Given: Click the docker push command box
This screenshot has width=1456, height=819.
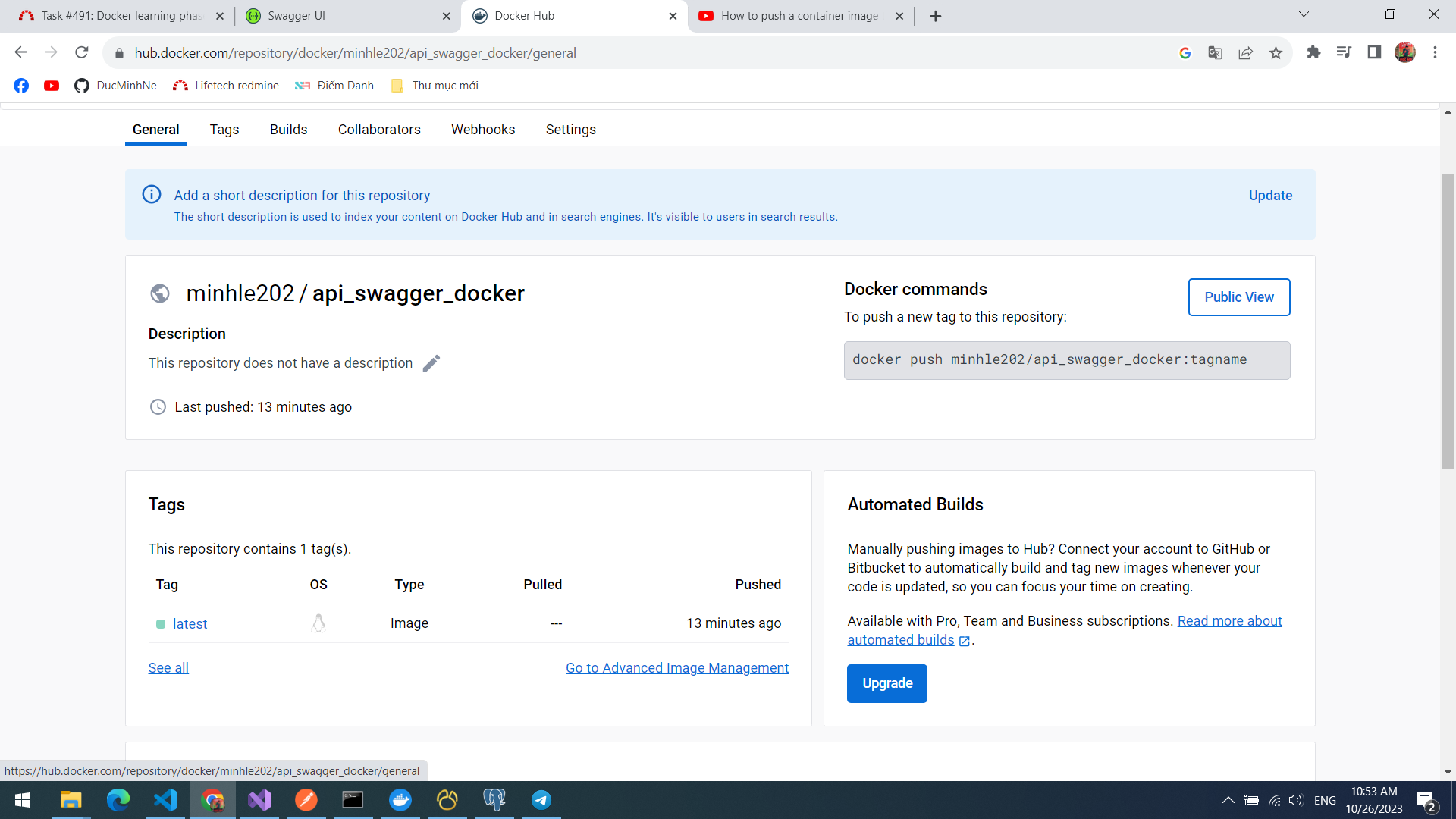Looking at the screenshot, I should pyautogui.click(x=1066, y=360).
